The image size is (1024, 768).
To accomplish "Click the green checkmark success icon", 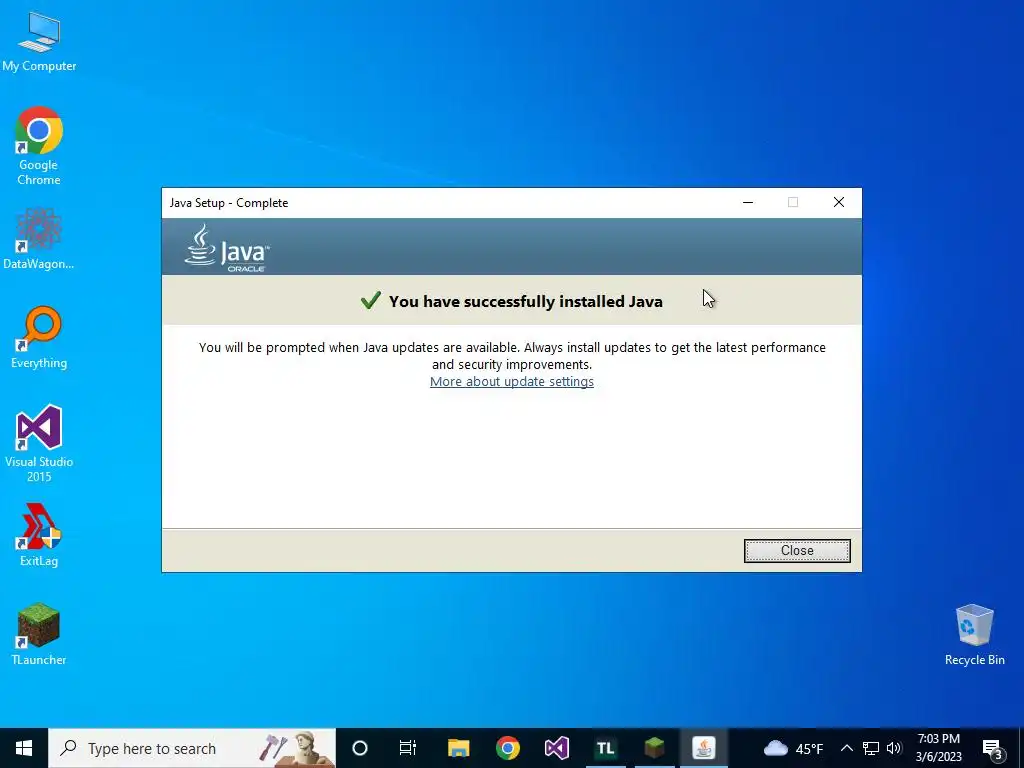I will [370, 300].
